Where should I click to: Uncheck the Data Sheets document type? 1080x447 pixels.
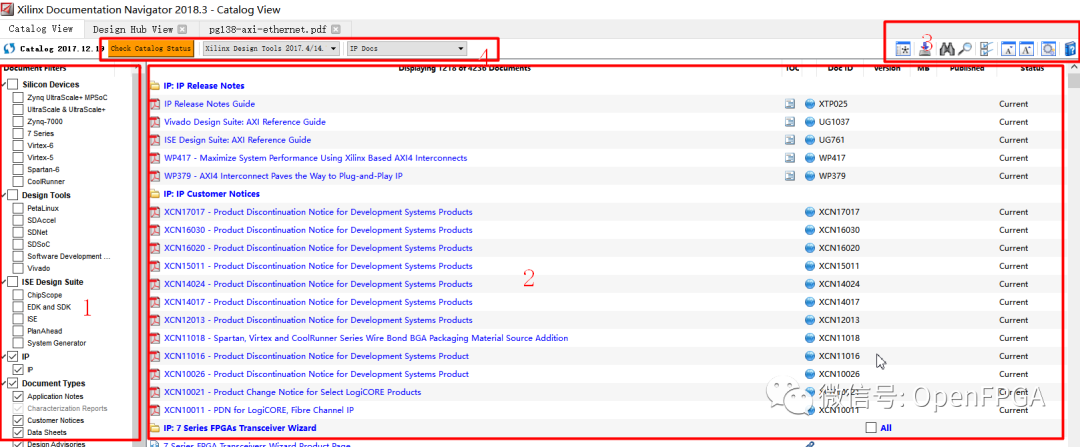(x=19, y=433)
